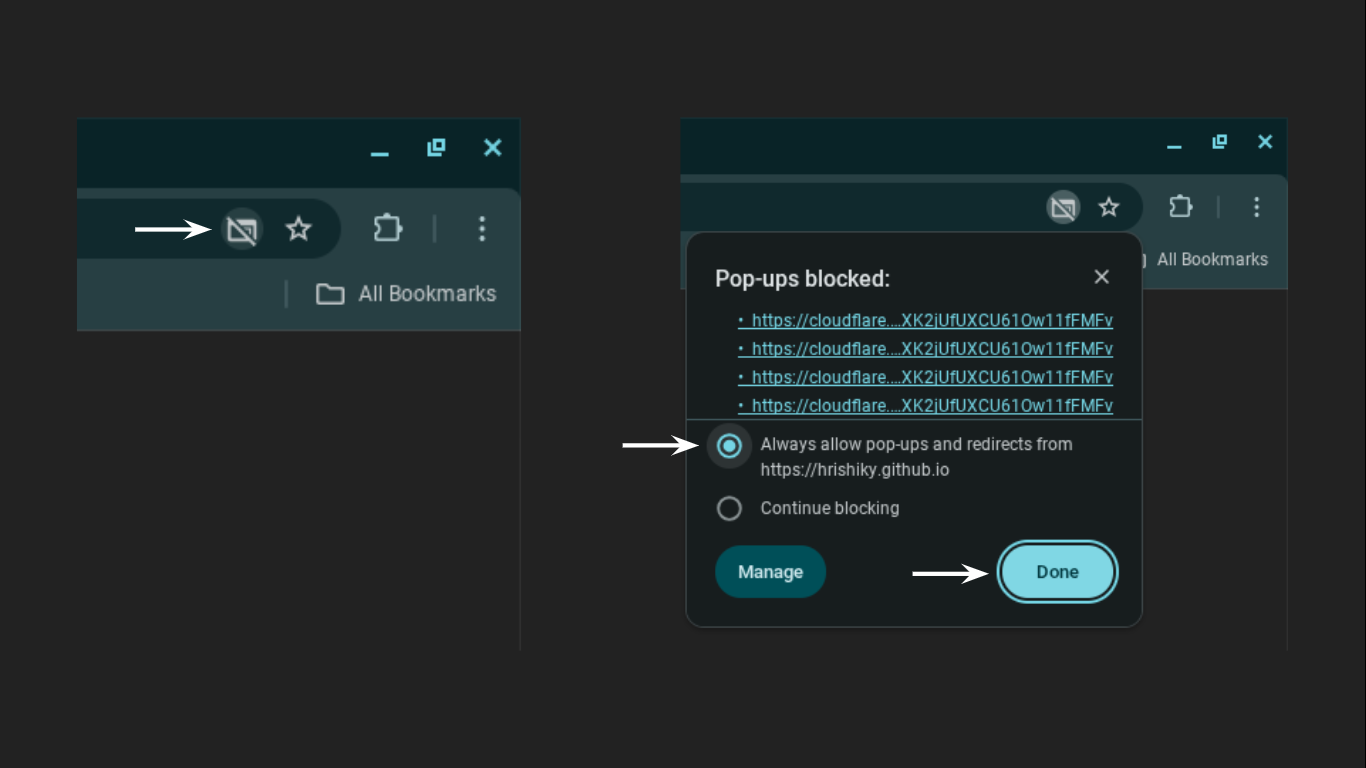Click pop-up blocked icon above the dialog

1063,208
